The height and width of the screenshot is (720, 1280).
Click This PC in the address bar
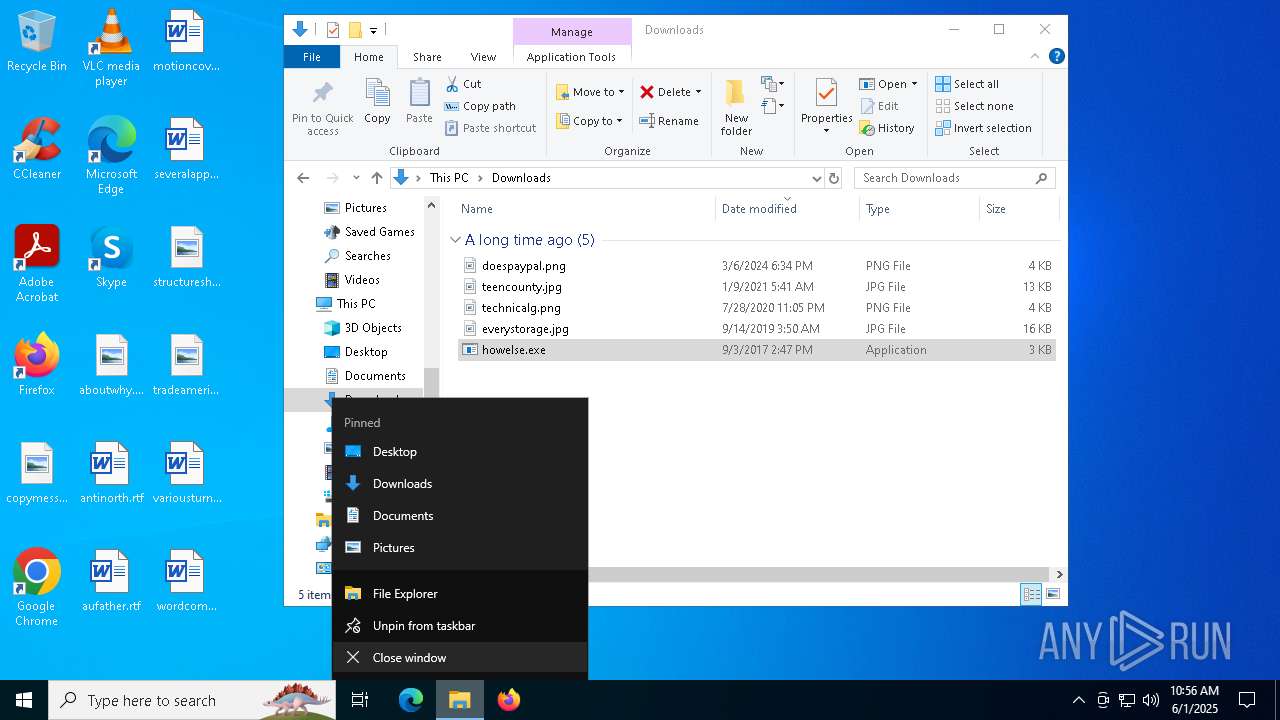click(x=449, y=178)
